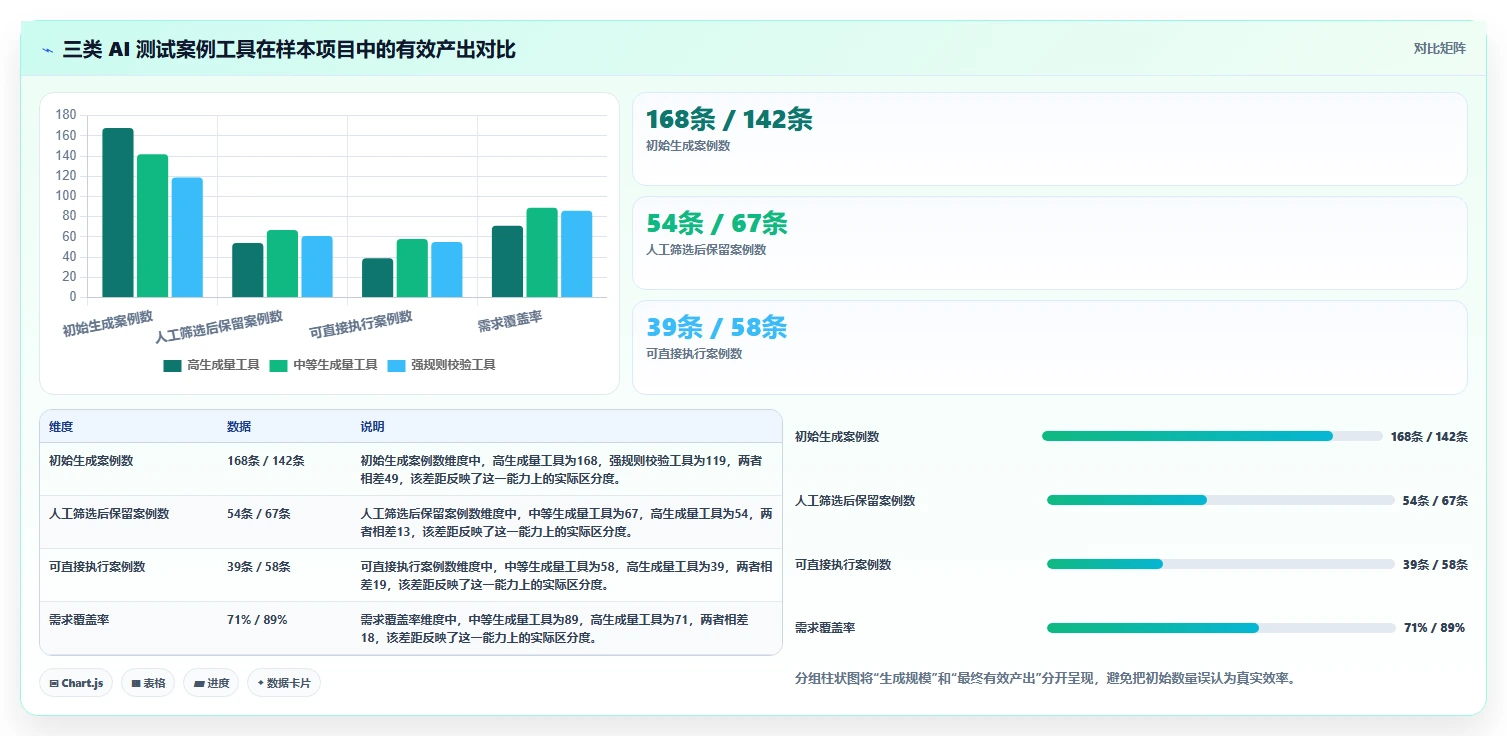Image resolution: width=1507 pixels, height=736 pixels.
Task: Click the 表格 chip
Action: point(148,683)
